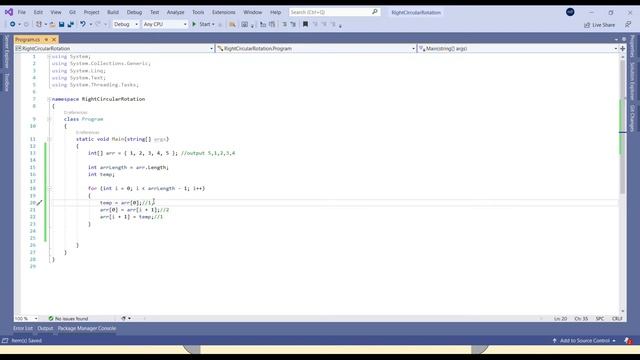Open the Package Manager Console tab

(87, 329)
